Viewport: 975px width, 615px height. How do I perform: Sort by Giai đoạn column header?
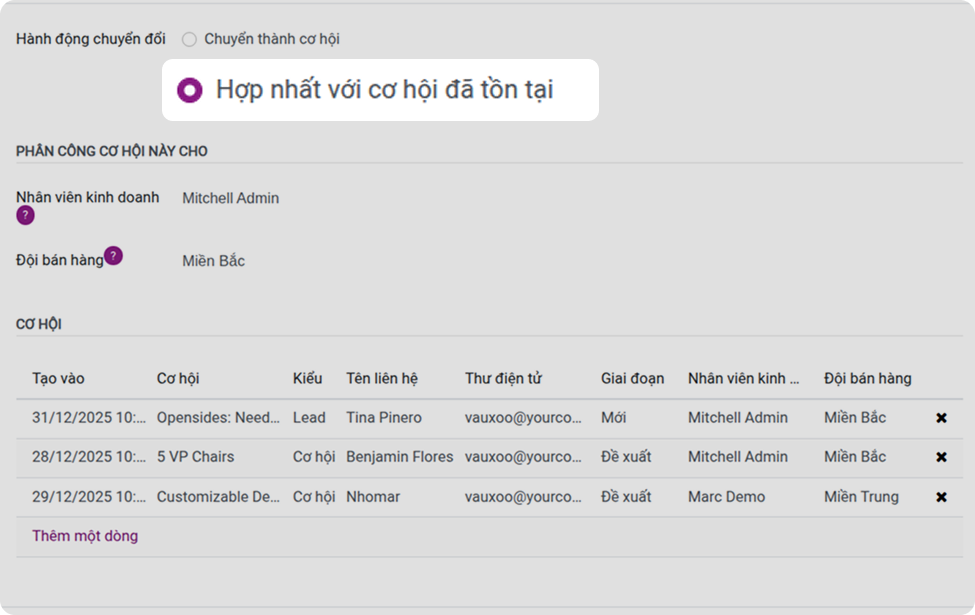coord(632,379)
